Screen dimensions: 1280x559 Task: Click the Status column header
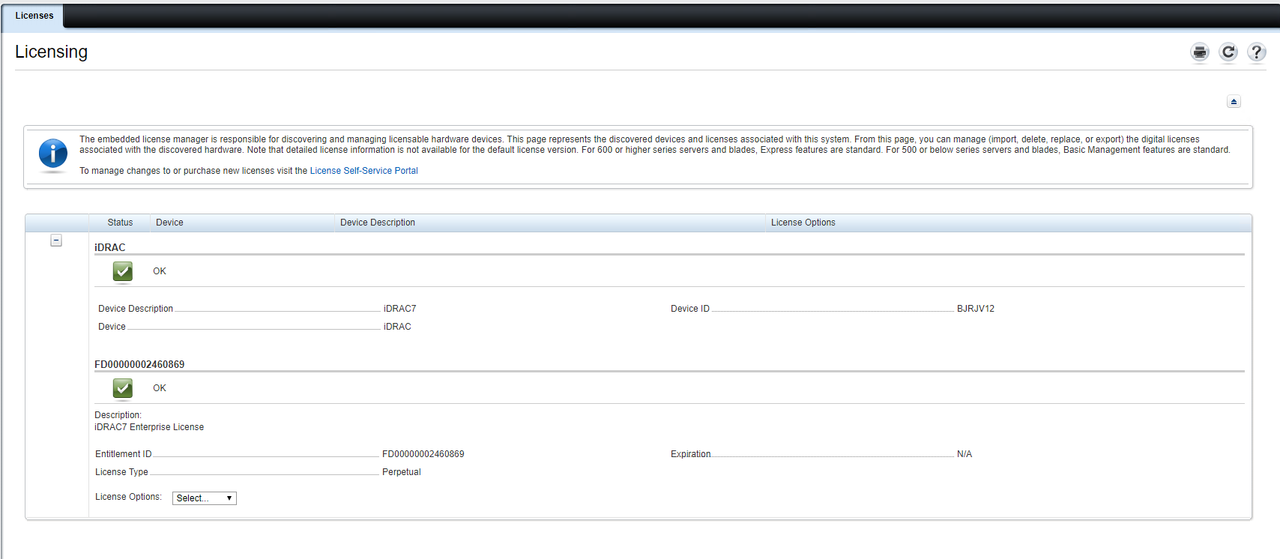pos(120,222)
